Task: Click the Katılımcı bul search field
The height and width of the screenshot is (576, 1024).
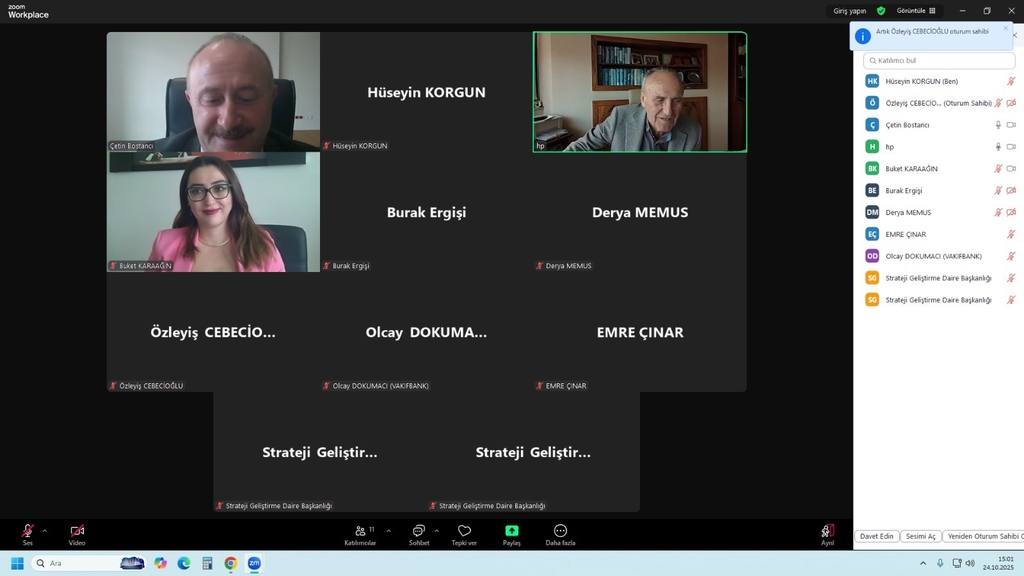Action: tap(938, 61)
